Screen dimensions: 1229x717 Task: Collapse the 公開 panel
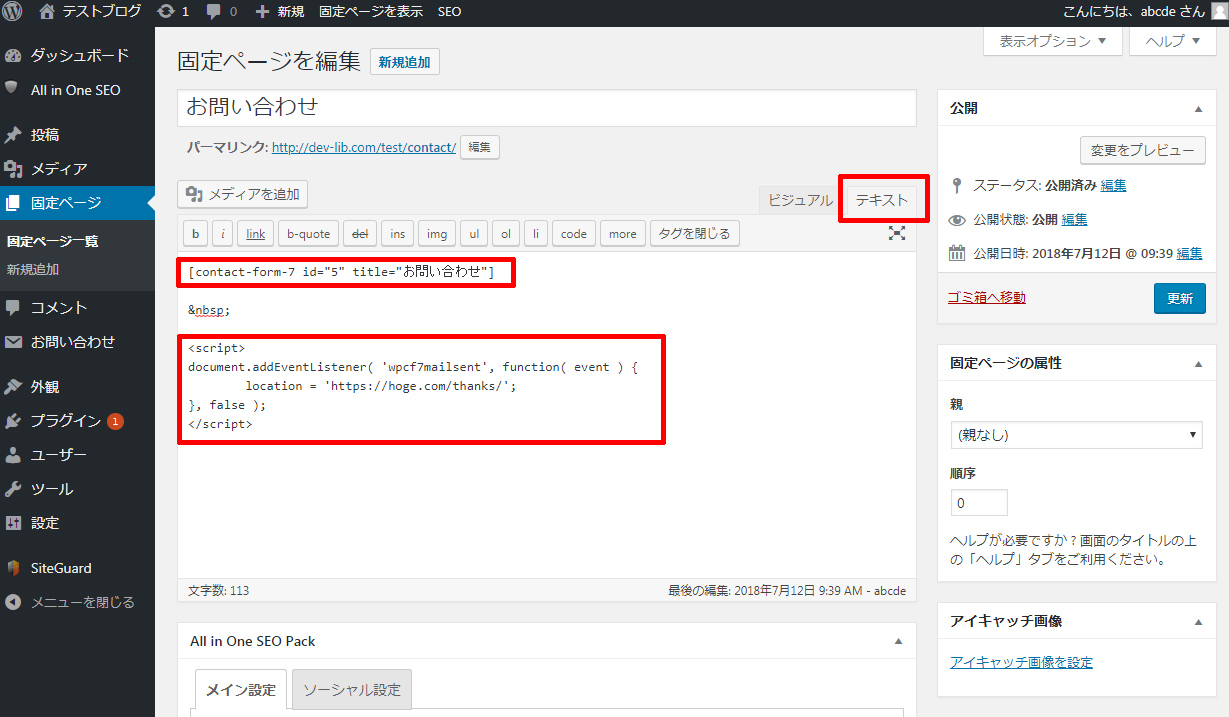(1198, 109)
